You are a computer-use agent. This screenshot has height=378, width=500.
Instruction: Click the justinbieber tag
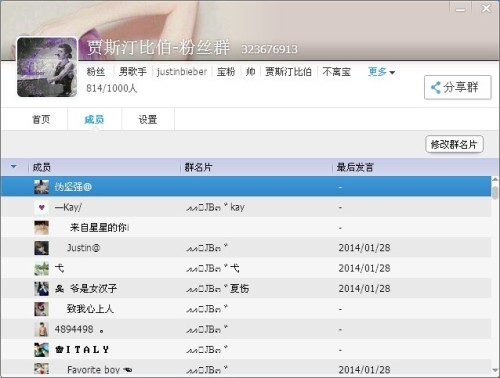coord(182,72)
